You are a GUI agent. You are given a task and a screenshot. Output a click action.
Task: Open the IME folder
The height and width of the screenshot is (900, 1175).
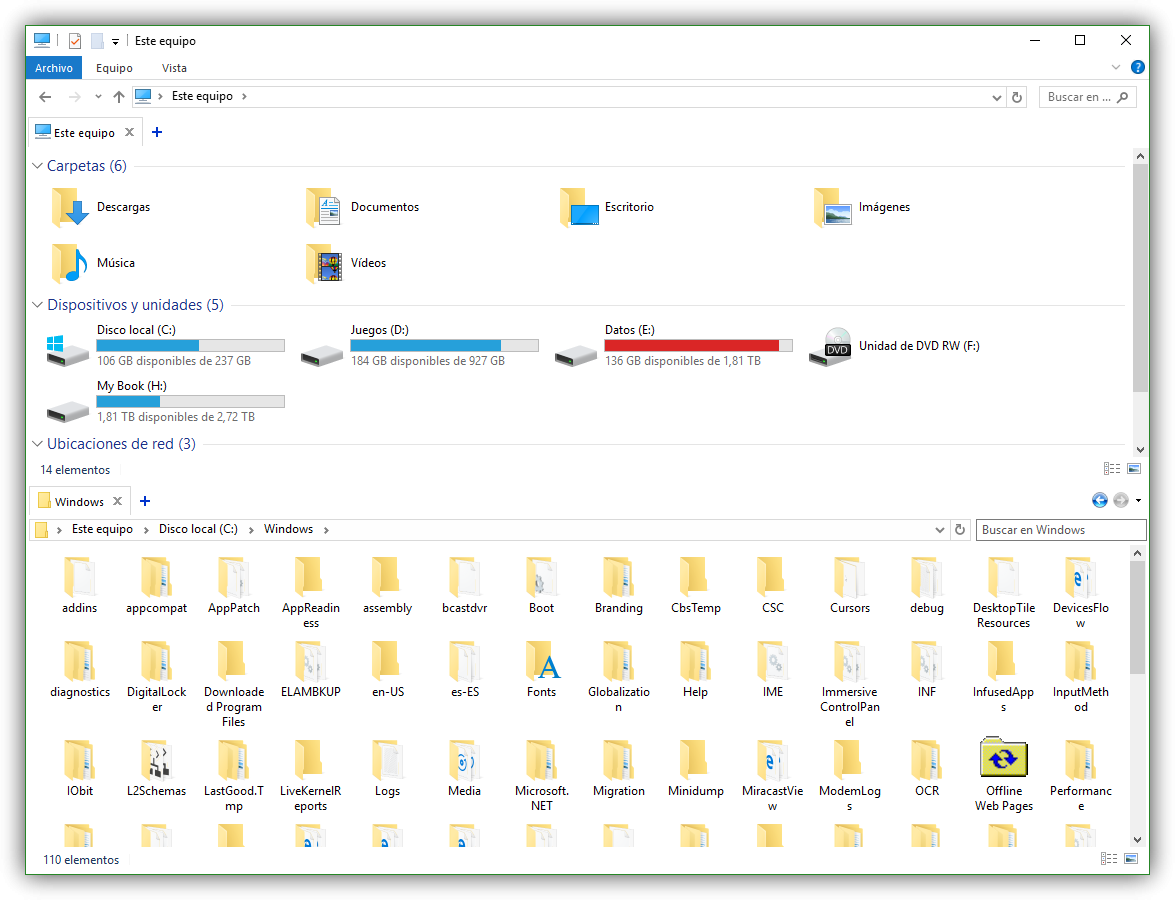pyautogui.click(x=773, y=669)
